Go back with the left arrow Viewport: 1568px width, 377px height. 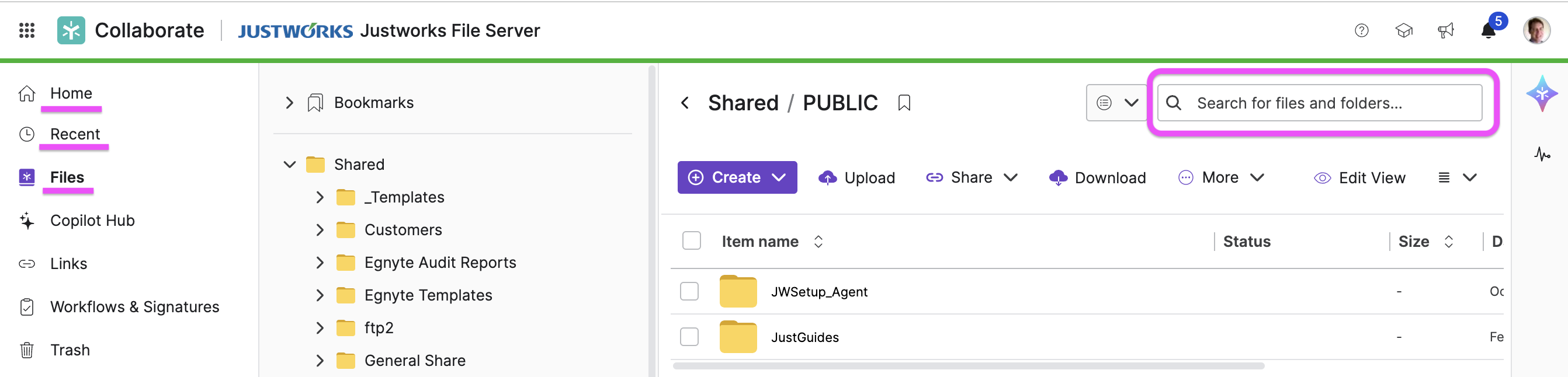tap(685, 103)
